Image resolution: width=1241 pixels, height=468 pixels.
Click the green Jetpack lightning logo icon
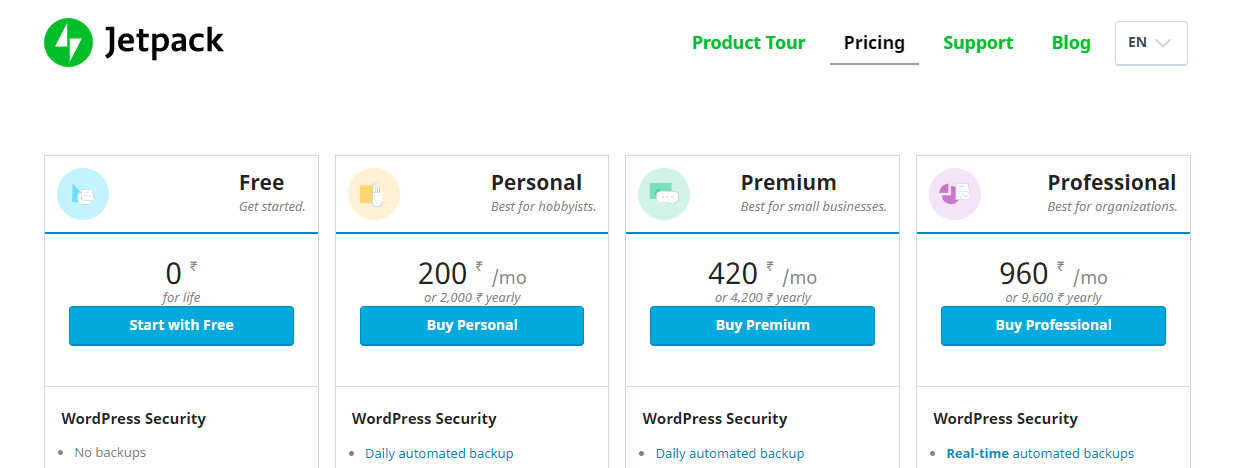[68, 43]
